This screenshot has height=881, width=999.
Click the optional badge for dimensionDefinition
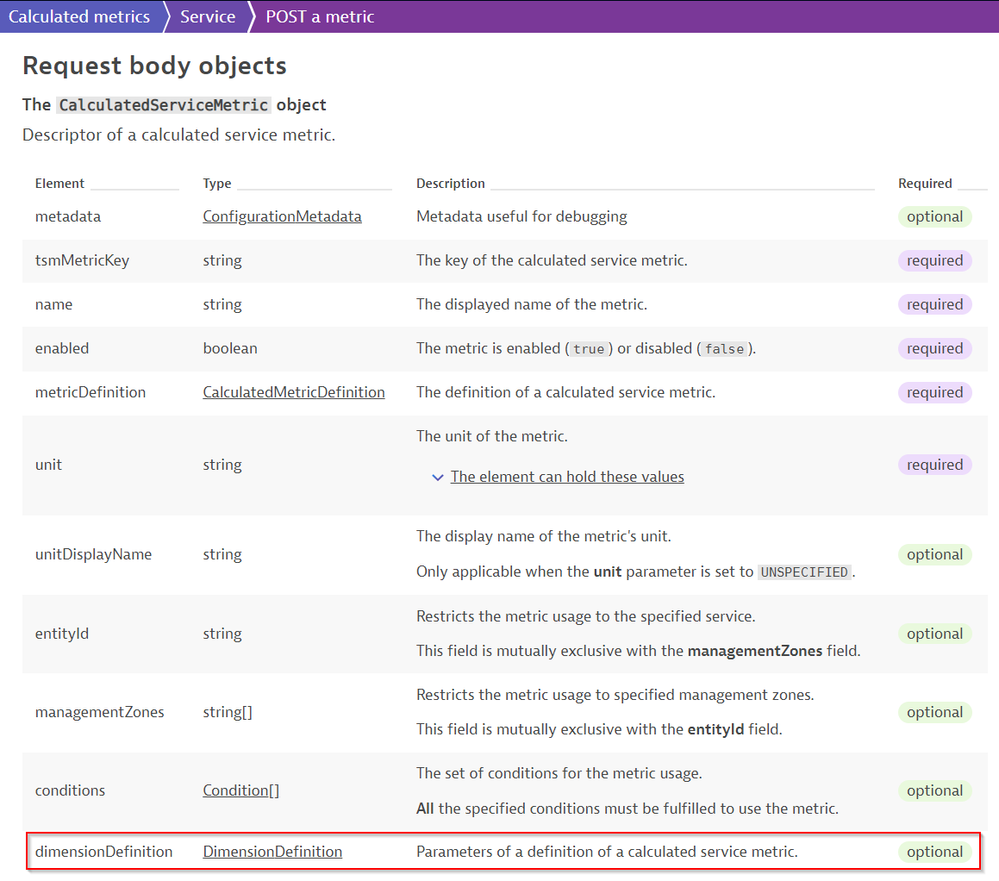tap(934, 852)
